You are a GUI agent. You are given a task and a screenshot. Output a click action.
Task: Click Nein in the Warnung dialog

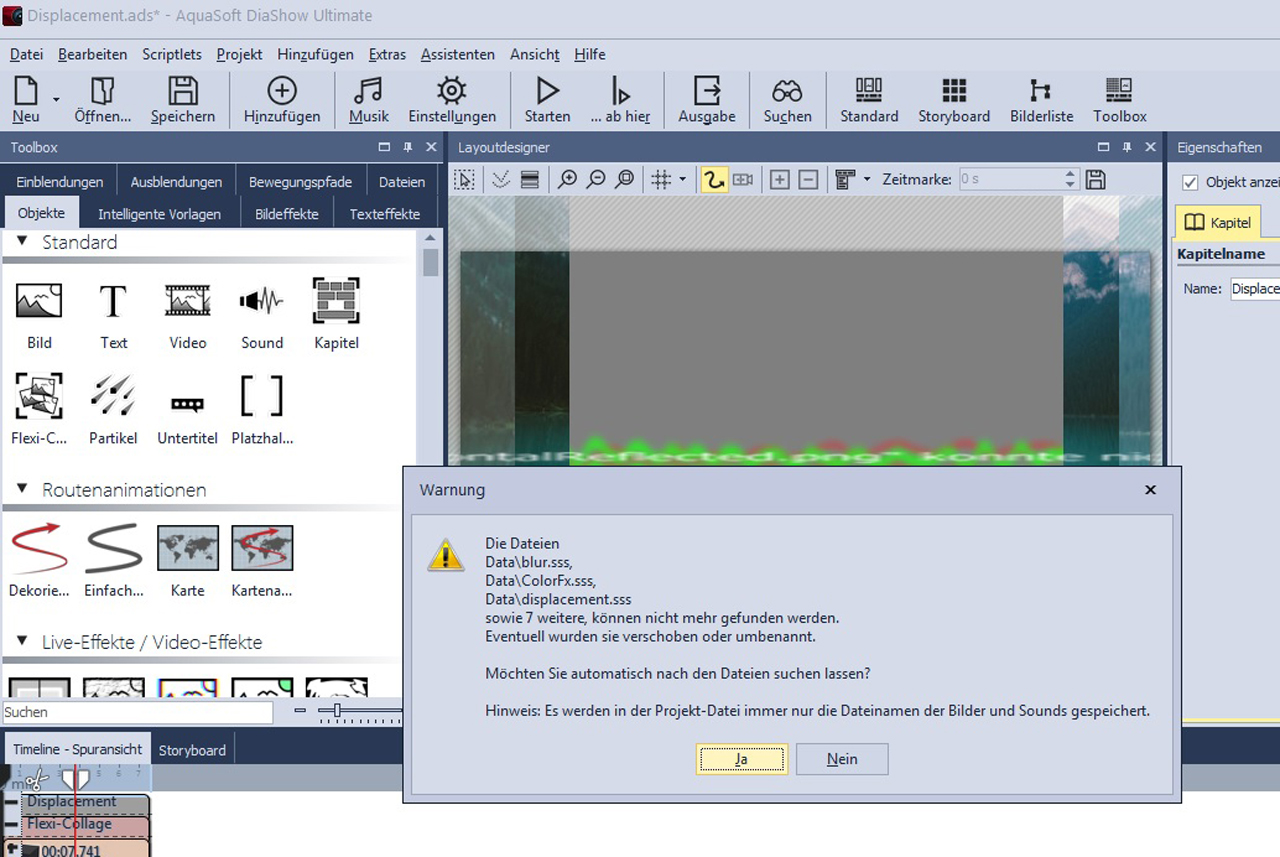(842, 759)
